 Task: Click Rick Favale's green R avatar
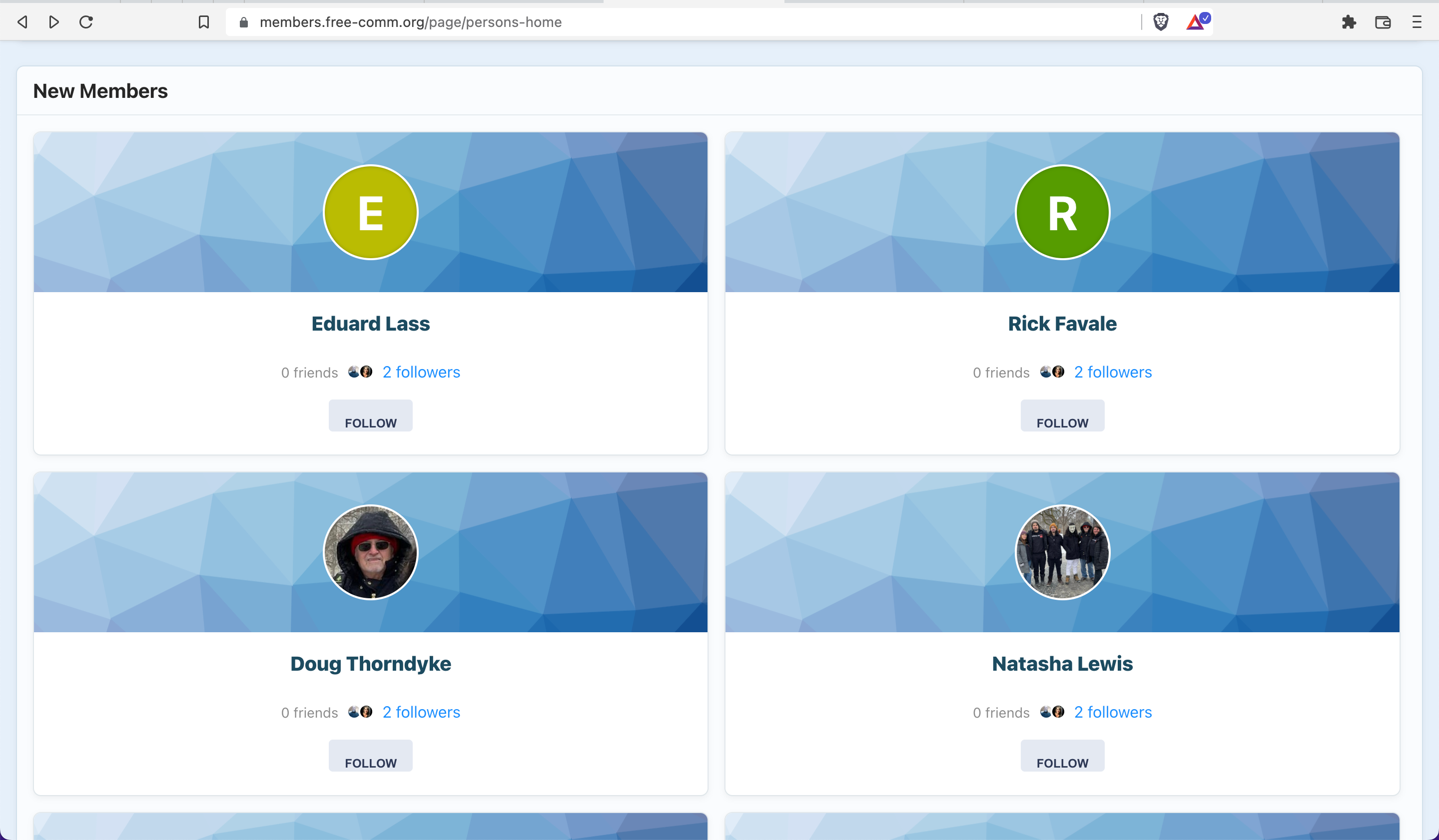tap(1062, 212)
